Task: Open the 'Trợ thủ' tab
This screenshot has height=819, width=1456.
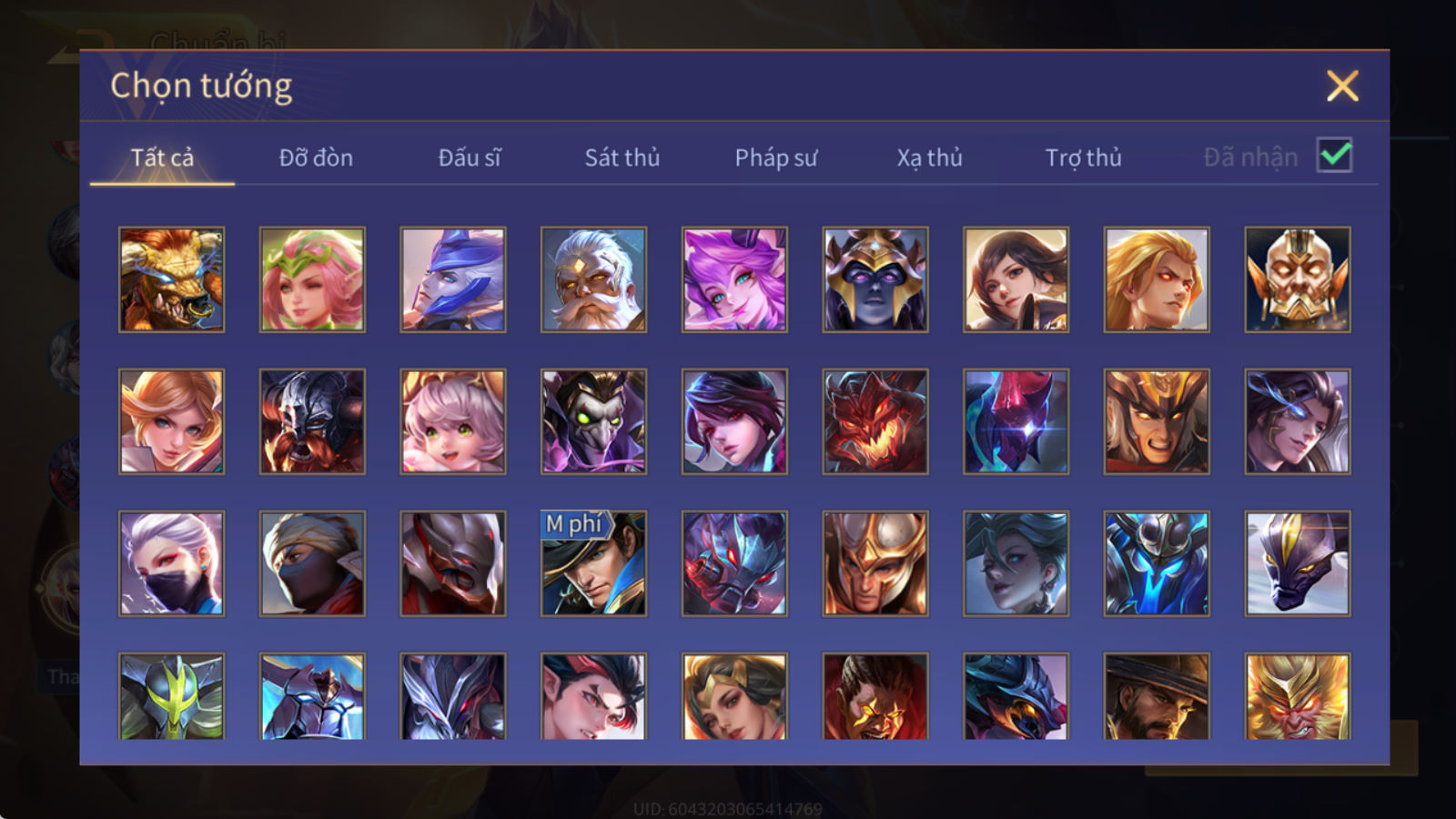Action: point(1083,157)
